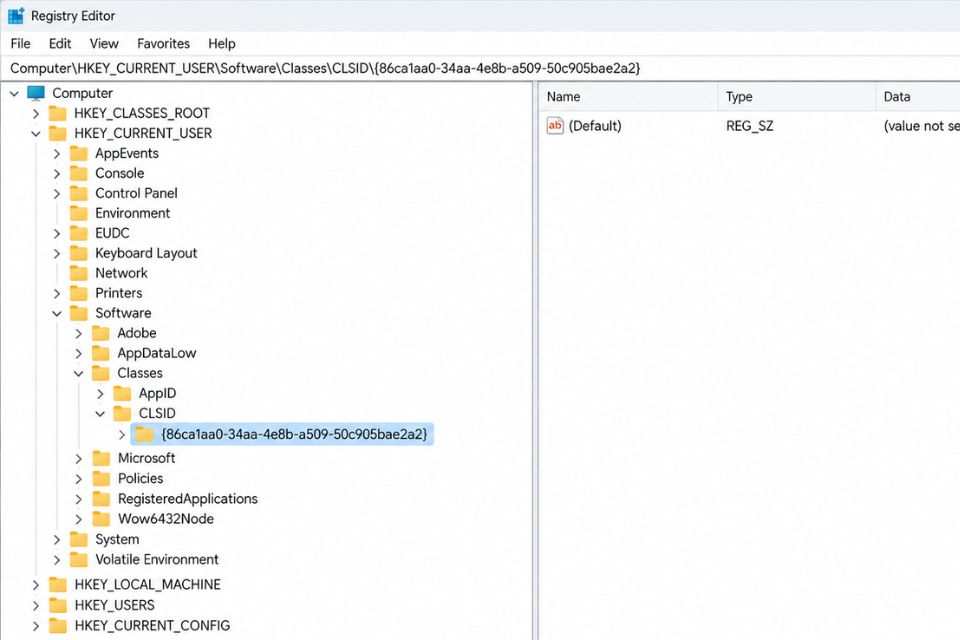
Task: Collapse the Computer root node
Action: point(14,94)
